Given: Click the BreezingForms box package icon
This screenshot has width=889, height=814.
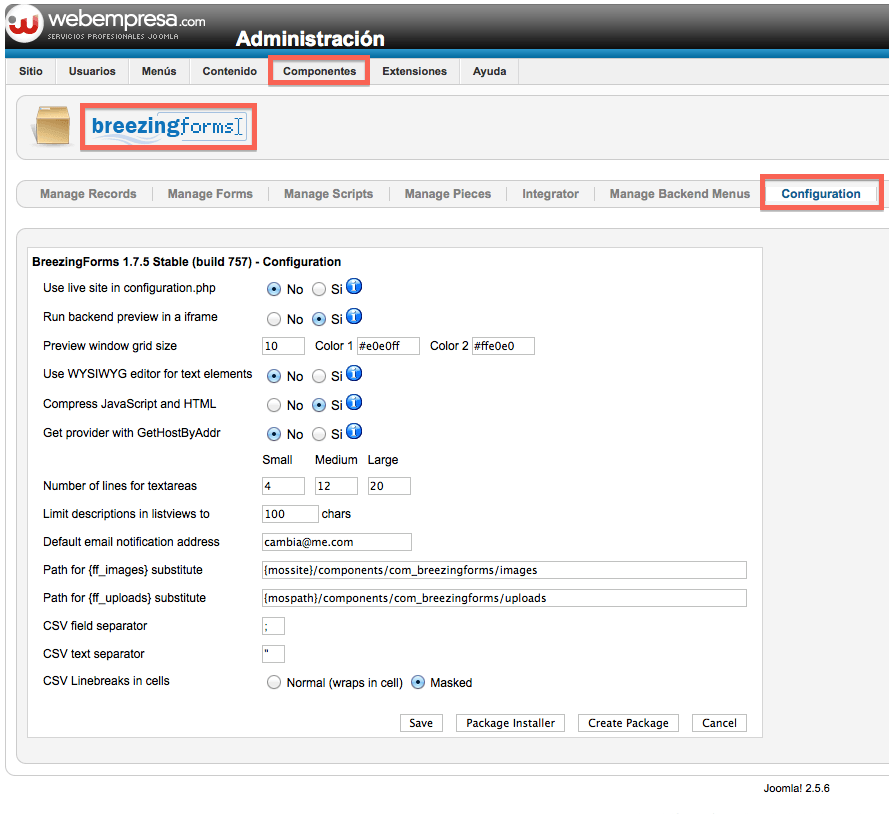Looking at the screenshot, I should click(52, 125).
